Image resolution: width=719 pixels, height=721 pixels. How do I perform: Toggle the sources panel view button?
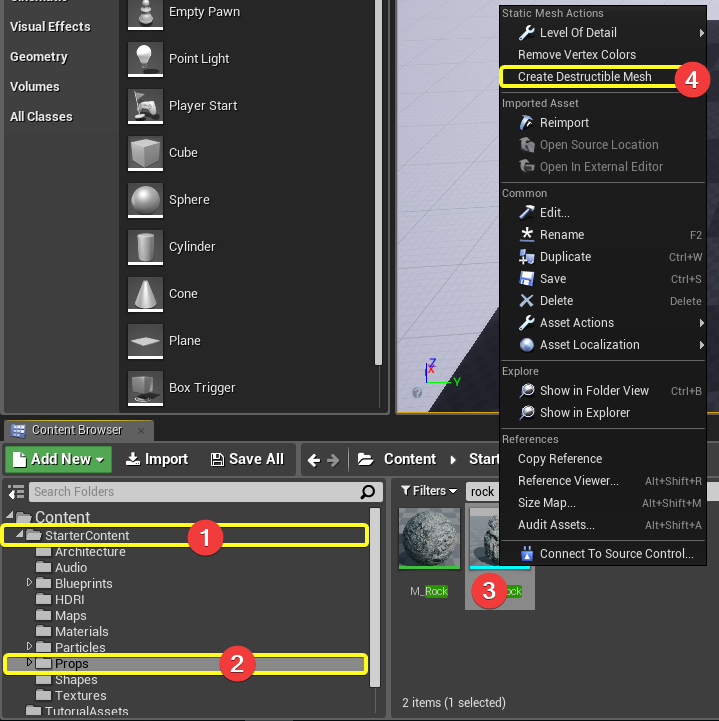click(15, 492)
